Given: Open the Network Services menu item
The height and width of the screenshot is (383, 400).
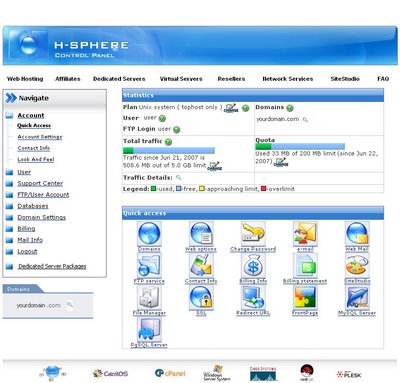Looking at the screenshot, I should tap(288, 79).
